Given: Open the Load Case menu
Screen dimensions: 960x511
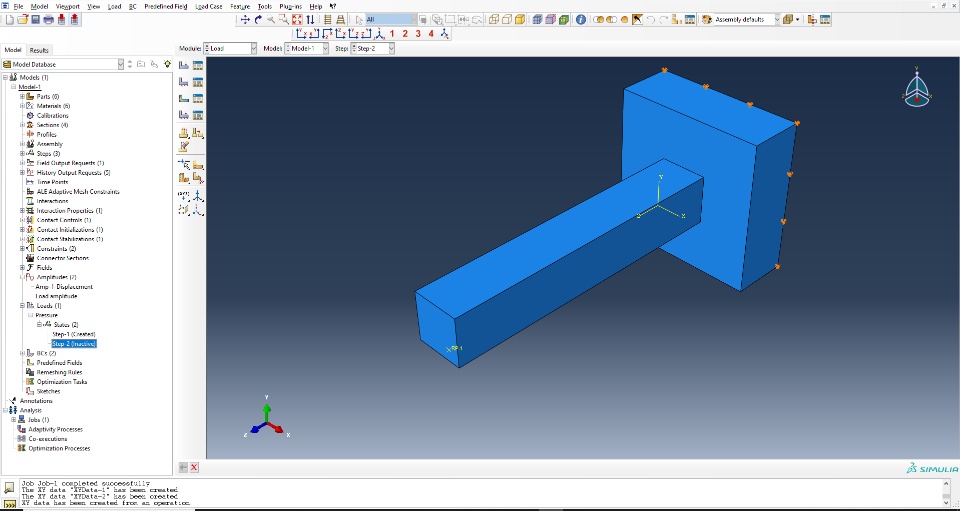Looking at the screenshot, I should point(209,6).
